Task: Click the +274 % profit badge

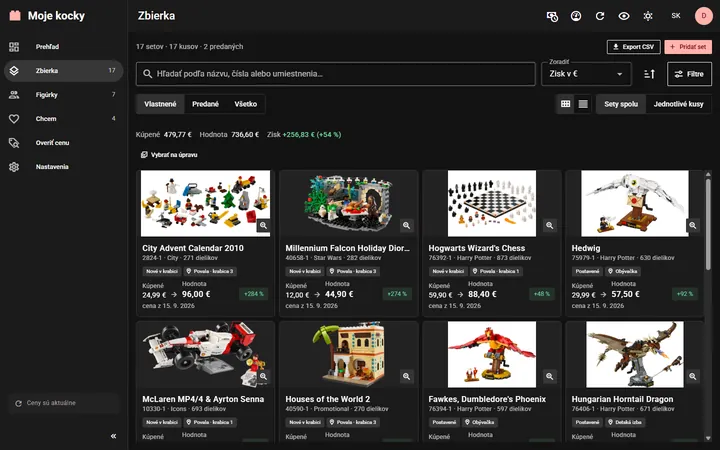Action: click(x=397, y=294)
